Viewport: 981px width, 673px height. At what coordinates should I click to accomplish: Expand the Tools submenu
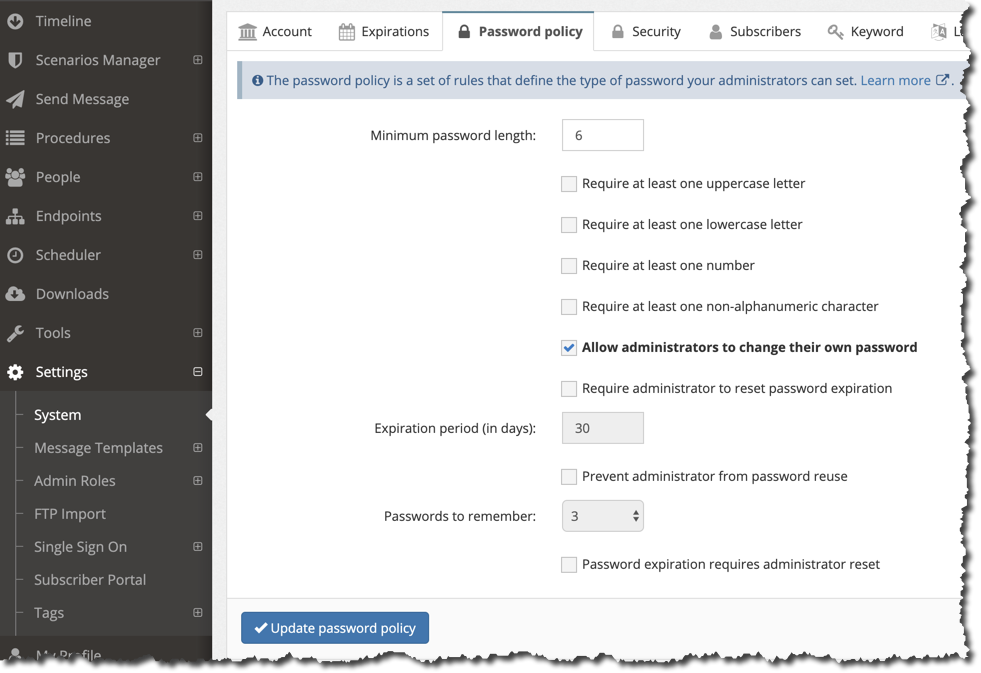point(198,333)
